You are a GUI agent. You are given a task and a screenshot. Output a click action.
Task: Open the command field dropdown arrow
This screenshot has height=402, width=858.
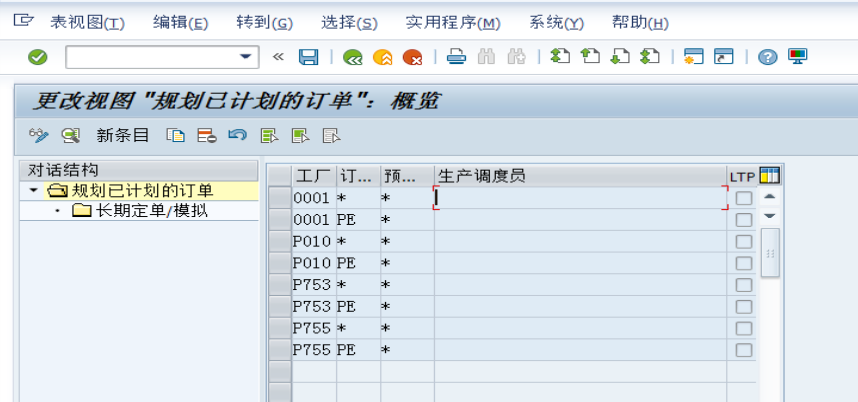point(245,57)
